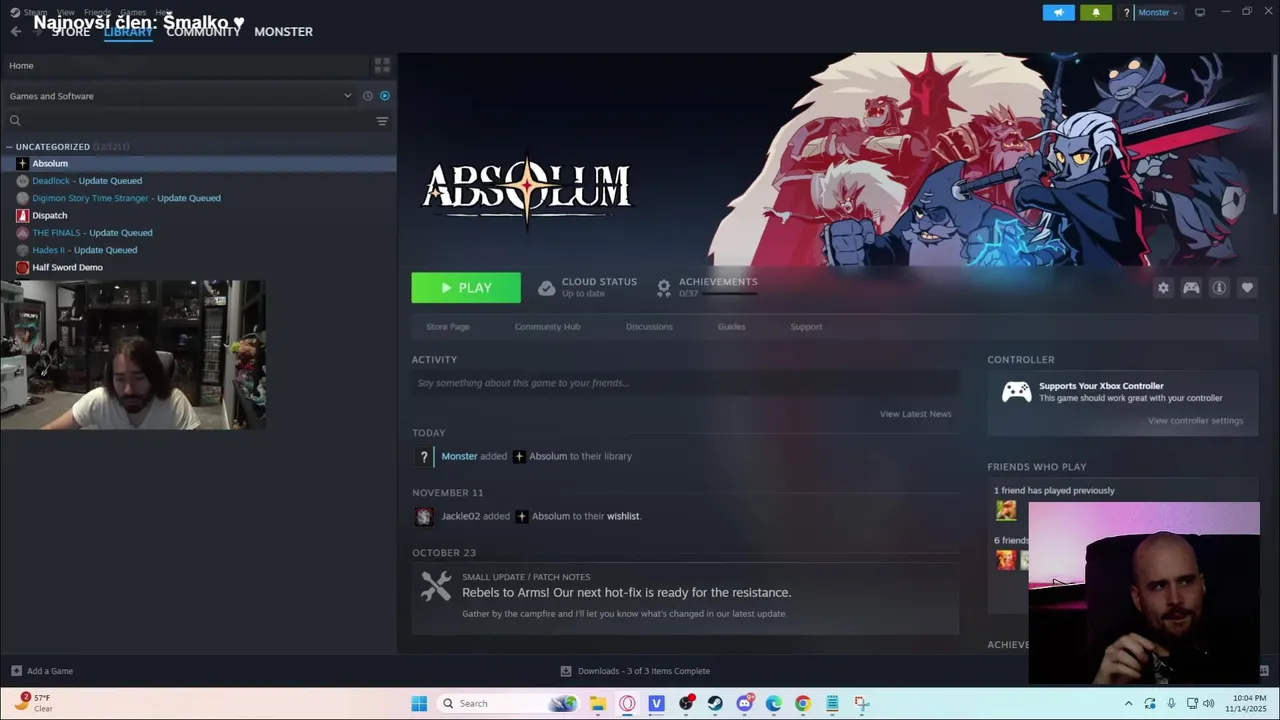This screenshot has width=1280, height=720.
Task: Open the Support link
Action: pyautogui.click(x=806, y=327)
